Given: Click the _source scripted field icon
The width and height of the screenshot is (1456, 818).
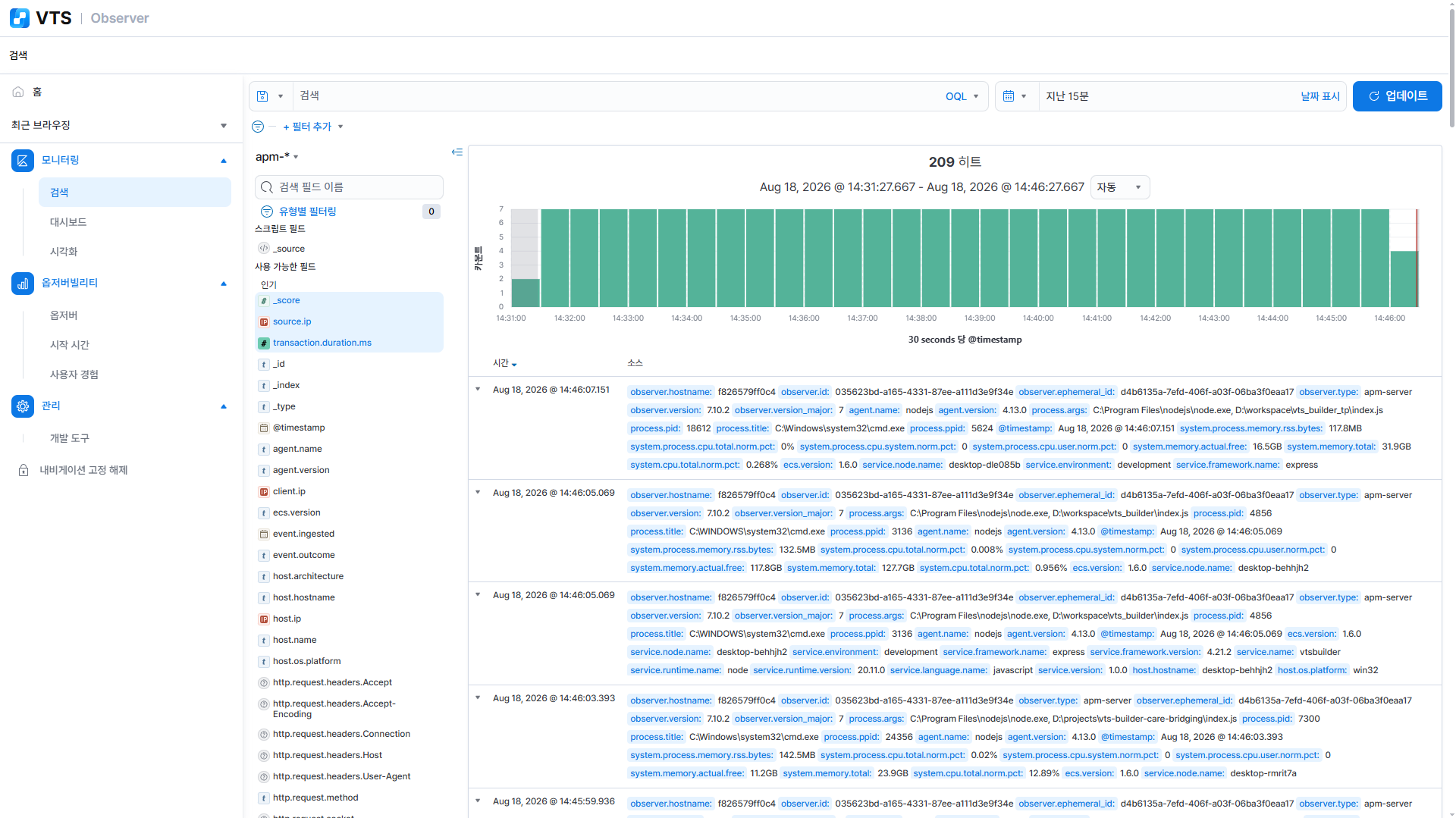Looking at the screenshot, I should 264,249.
